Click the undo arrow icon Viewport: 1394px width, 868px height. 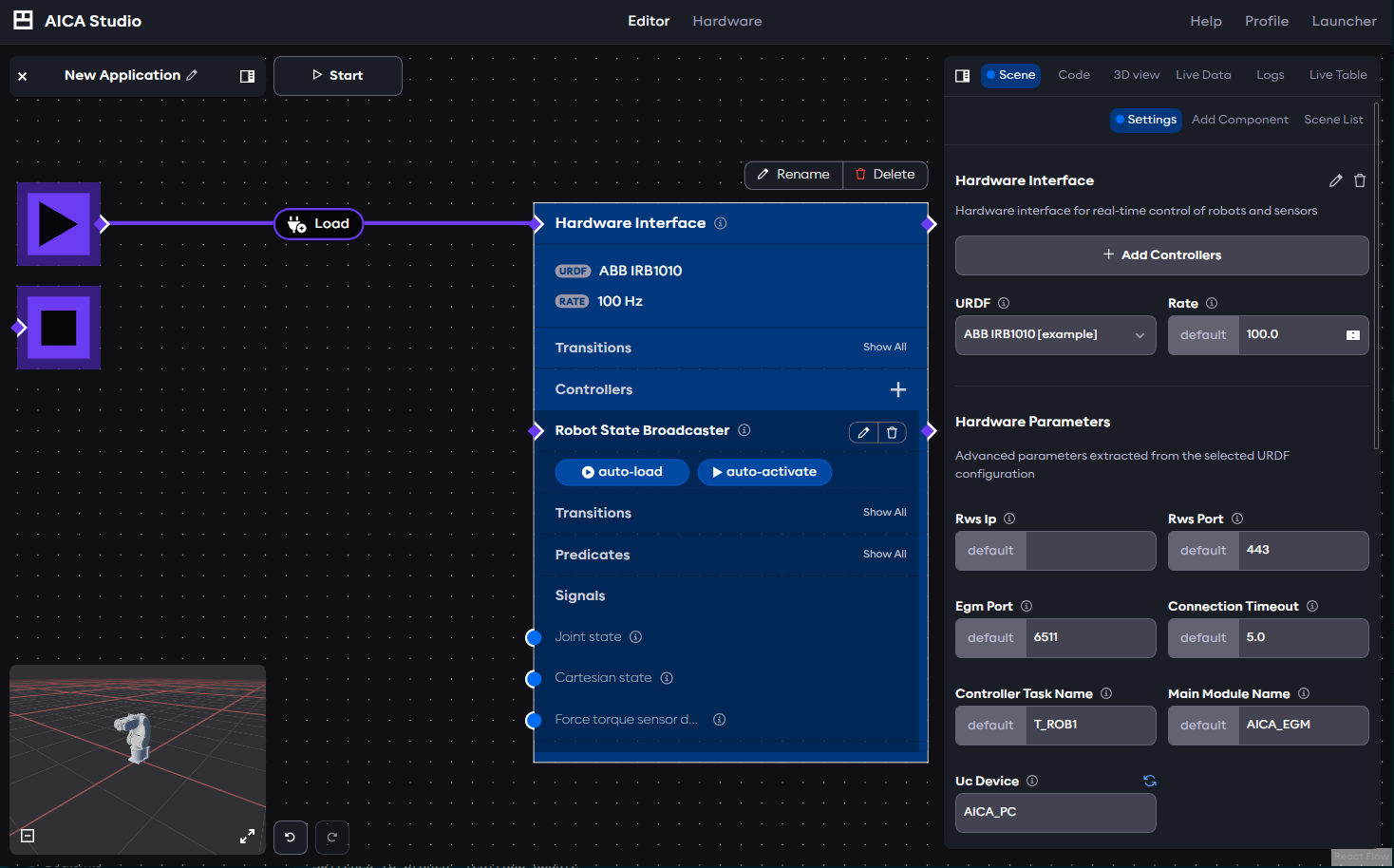[290, 838]
